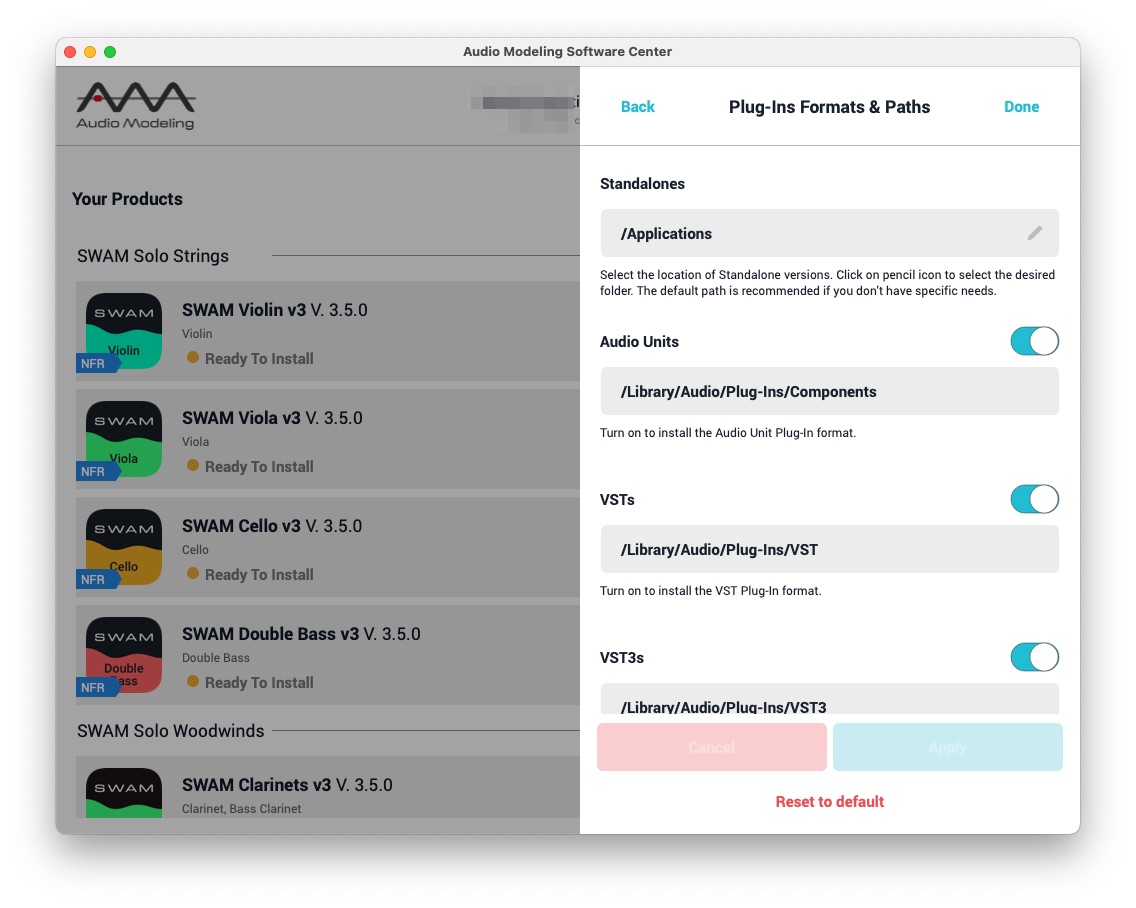Click the Cancel button

coord(711,747)
